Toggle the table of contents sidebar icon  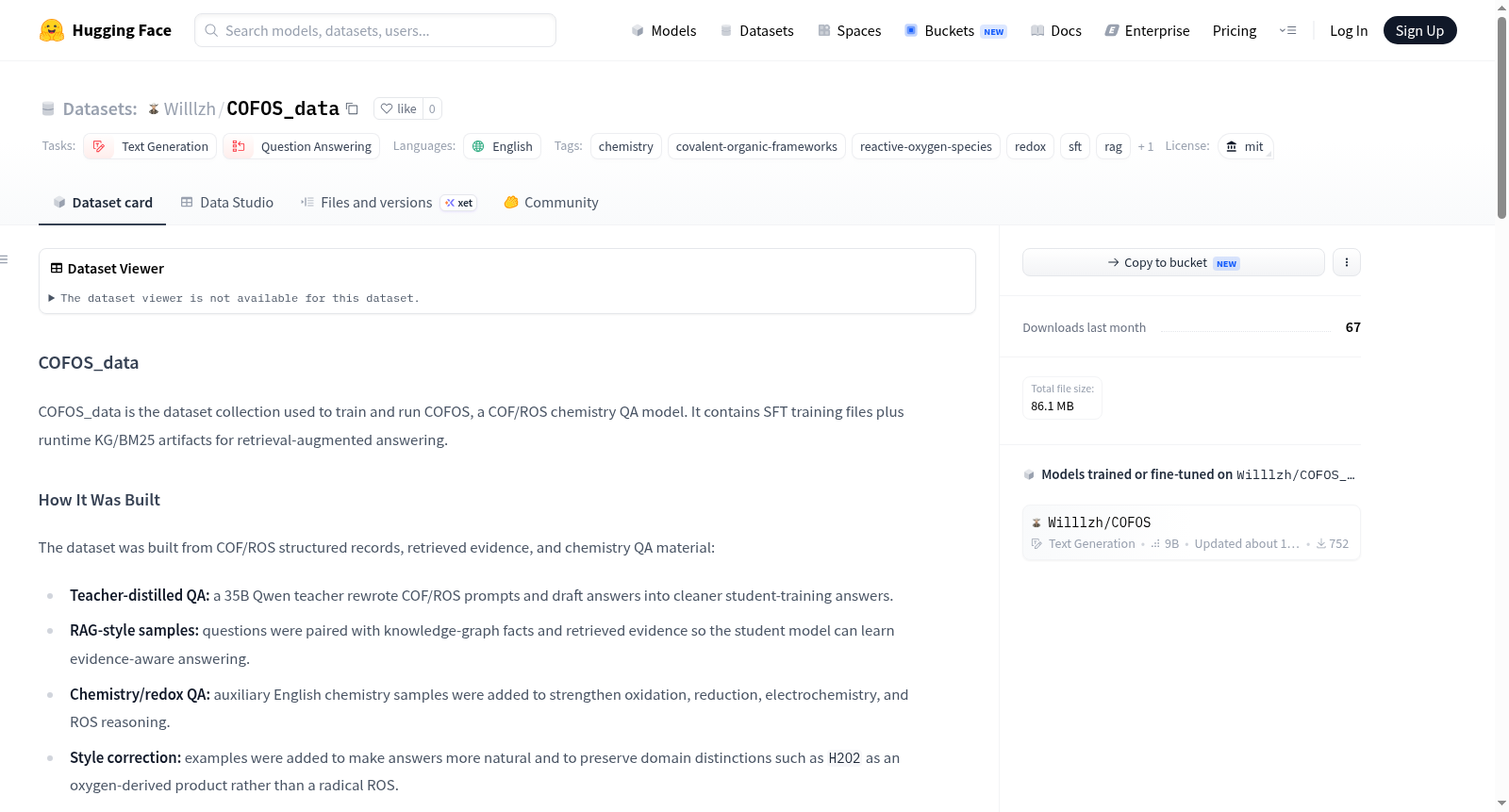click(x=5, y=259)
